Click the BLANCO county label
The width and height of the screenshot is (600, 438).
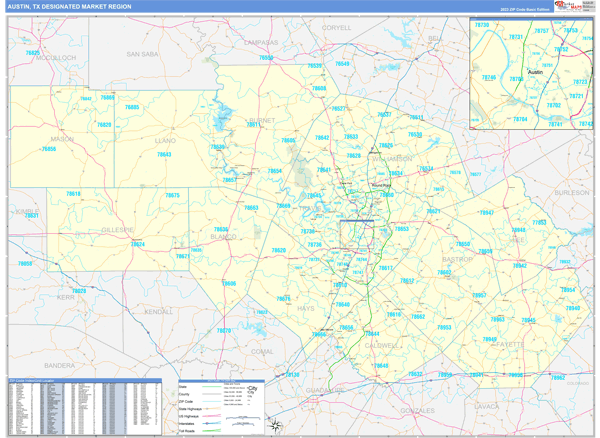[223, 237]
